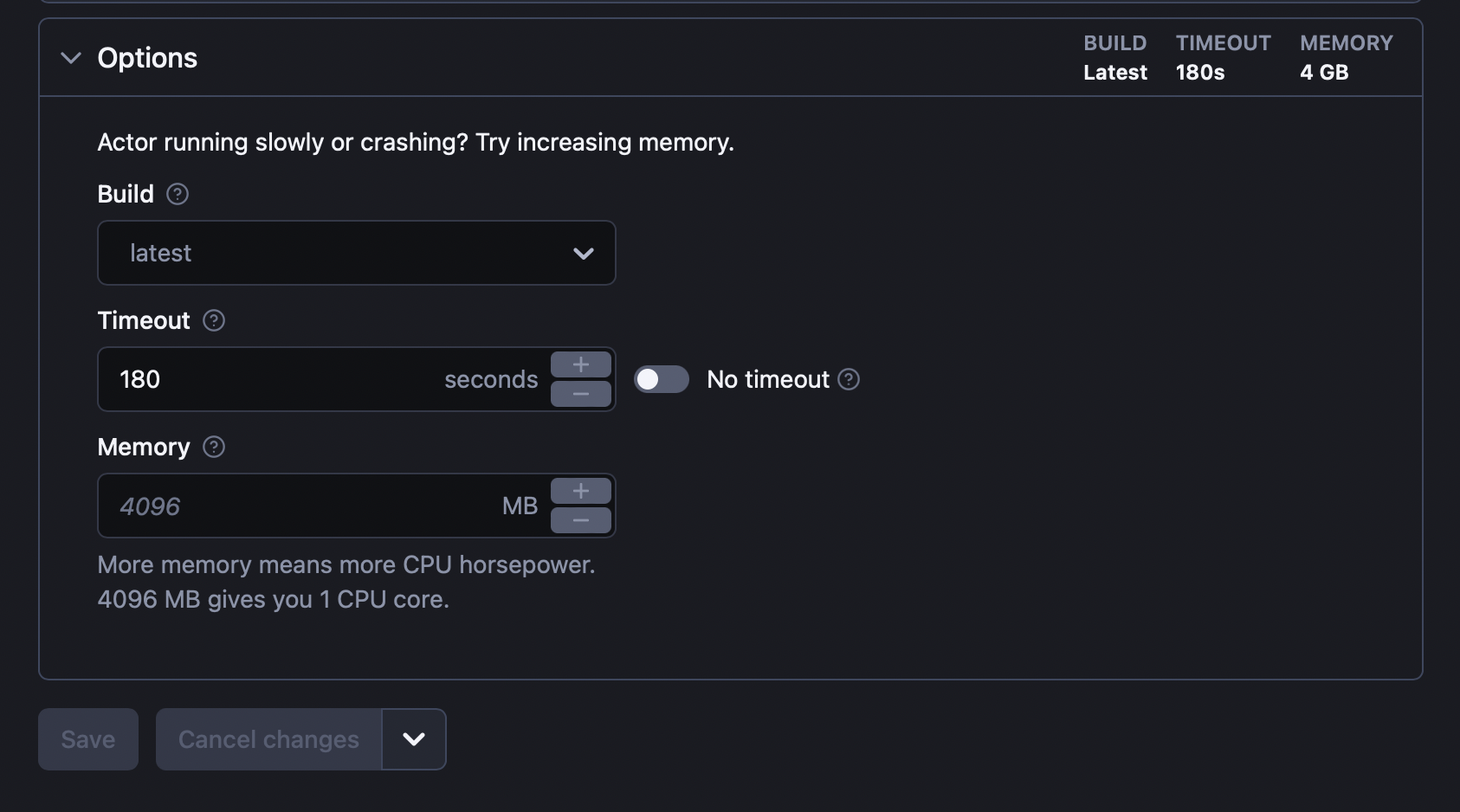Click the Save button
The image size is (1460, 812).
(88, 739)
